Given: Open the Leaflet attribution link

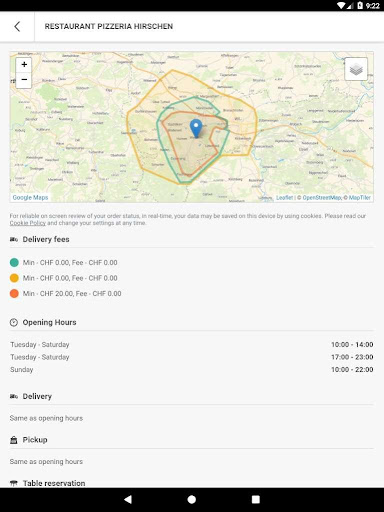Looking at the screenshot, I should point(284,198).
